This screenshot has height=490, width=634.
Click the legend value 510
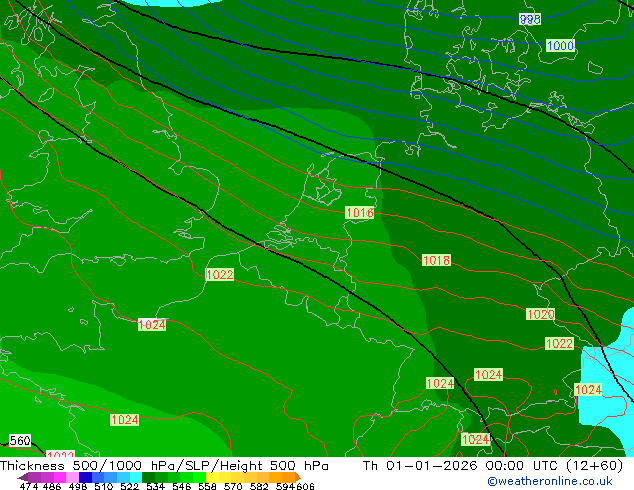click(104, 486)
